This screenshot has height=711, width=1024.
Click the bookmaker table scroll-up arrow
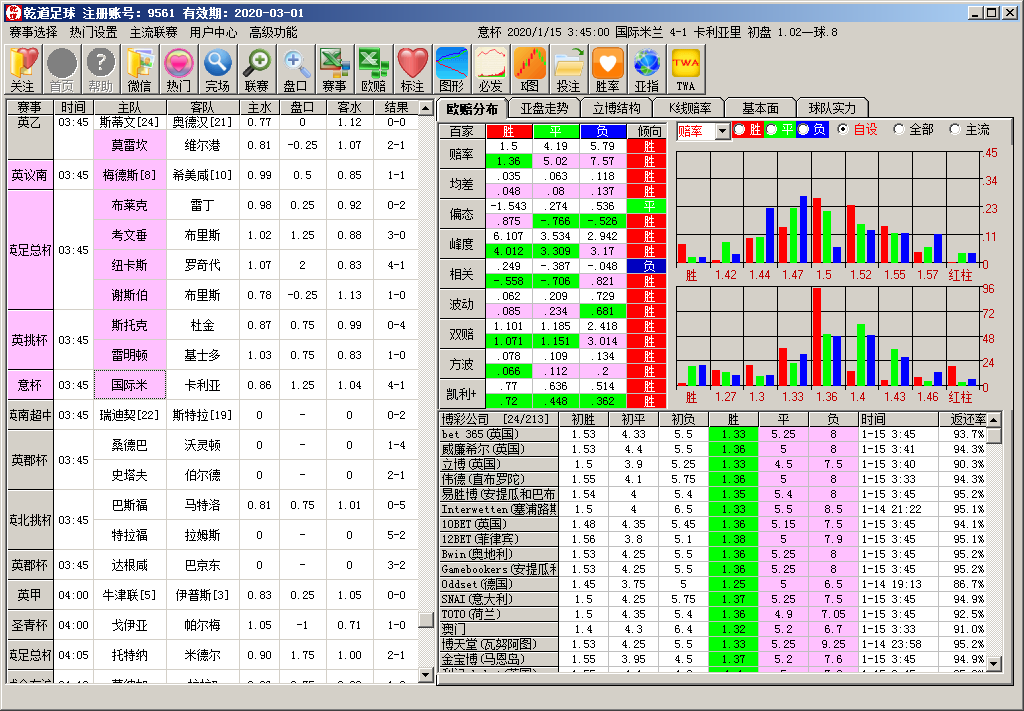[993, 420]
